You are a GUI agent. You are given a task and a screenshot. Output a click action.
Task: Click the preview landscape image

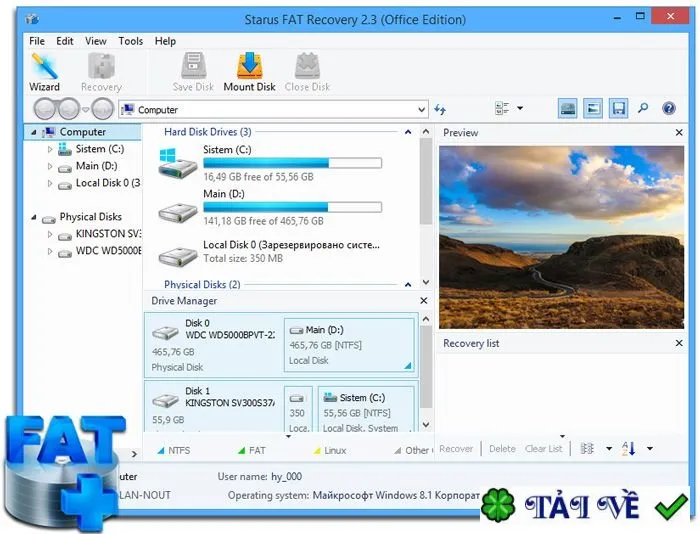(561, 238)
